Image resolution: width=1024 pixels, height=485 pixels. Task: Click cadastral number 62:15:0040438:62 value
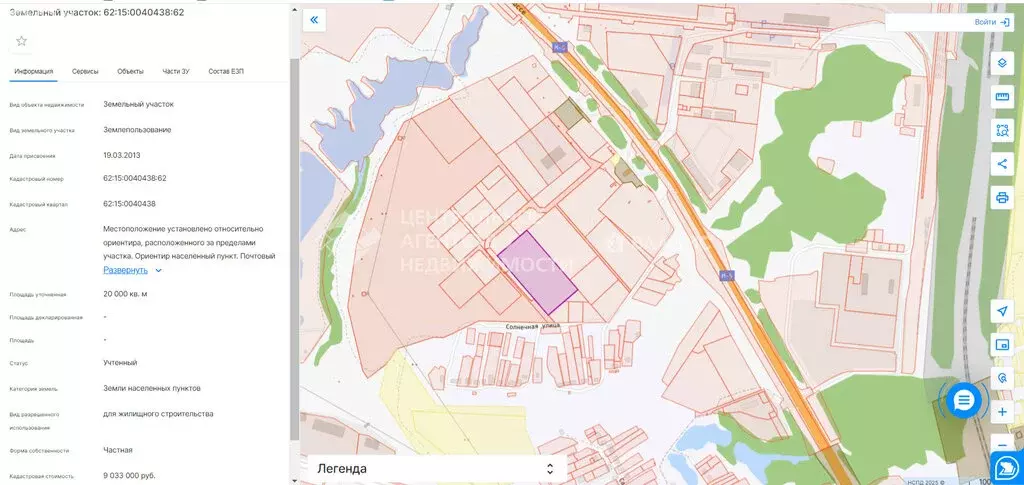pyautogui.click(x=135, y=178)
